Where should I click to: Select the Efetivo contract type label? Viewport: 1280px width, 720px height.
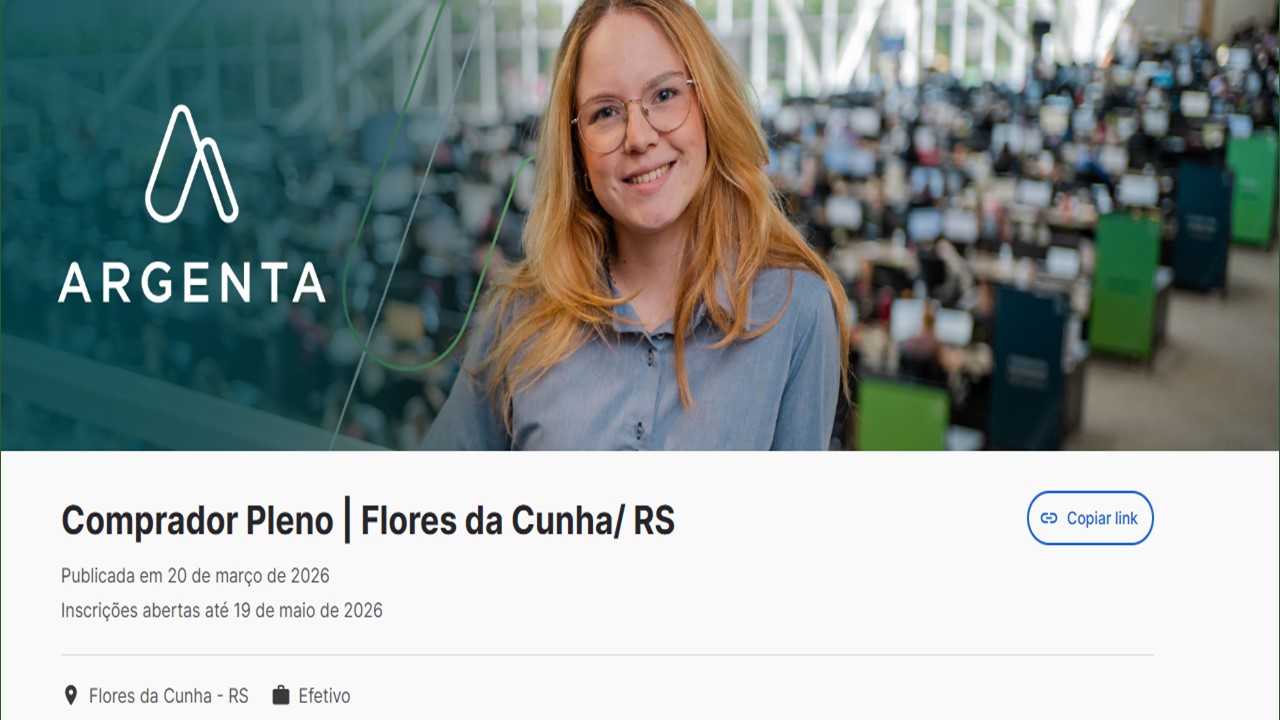coord(324,695)
